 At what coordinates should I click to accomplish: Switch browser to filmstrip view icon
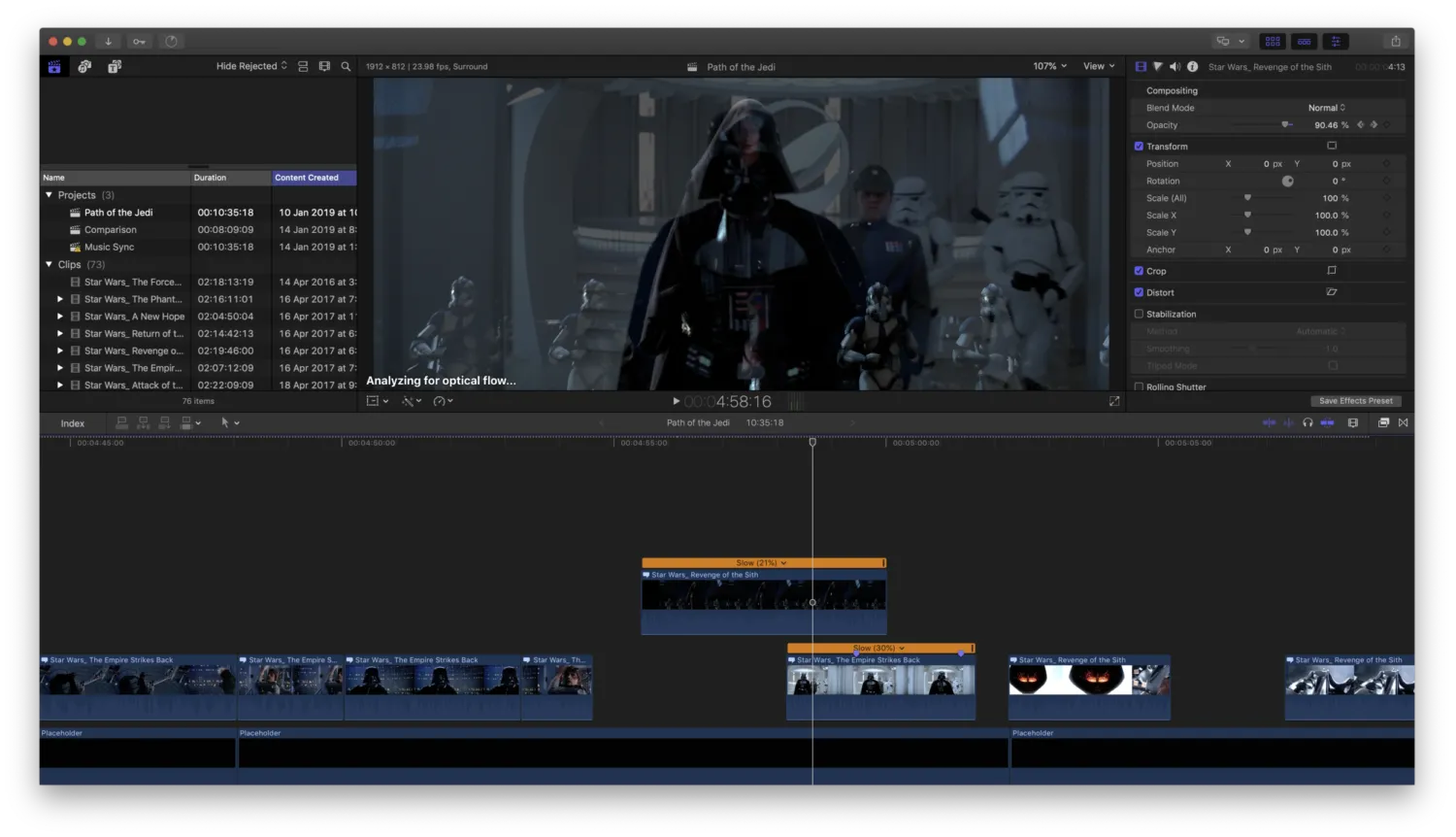tap(324, 66)
